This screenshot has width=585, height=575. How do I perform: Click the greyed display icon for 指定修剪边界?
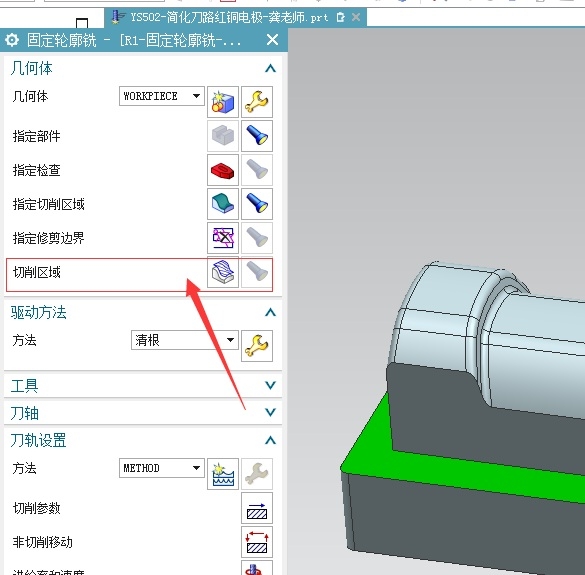coord(257,238)
